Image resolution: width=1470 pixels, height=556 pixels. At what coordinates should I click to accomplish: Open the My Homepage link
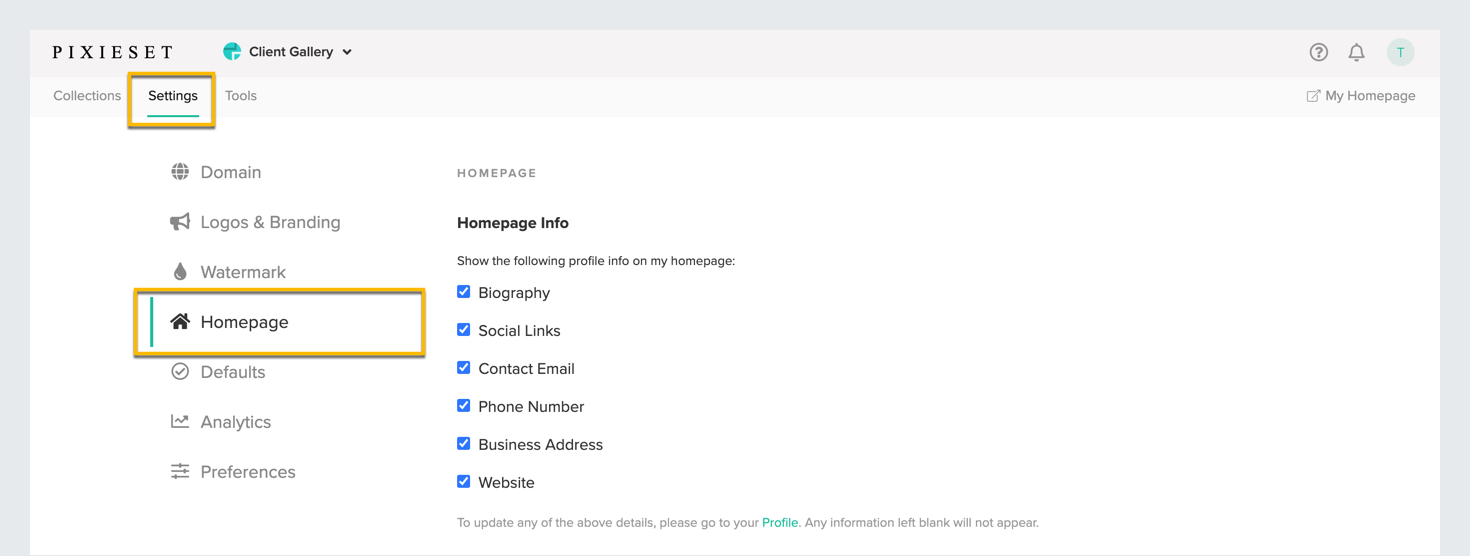click(x=1361, y=96)
